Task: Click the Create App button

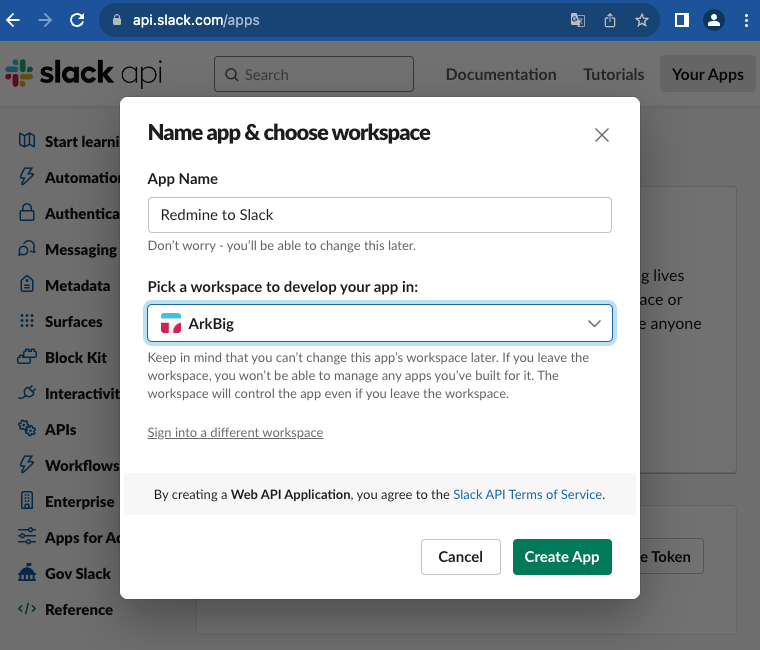Action: [562, 557]
